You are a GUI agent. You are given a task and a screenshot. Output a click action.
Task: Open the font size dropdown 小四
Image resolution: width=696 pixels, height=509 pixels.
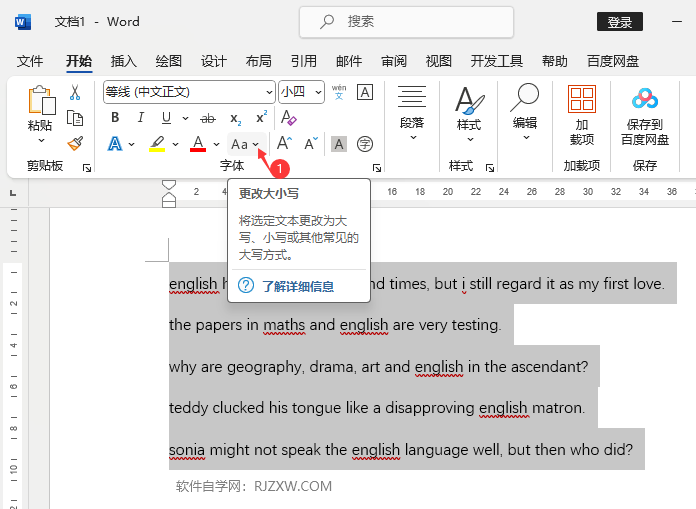[318, 92]
